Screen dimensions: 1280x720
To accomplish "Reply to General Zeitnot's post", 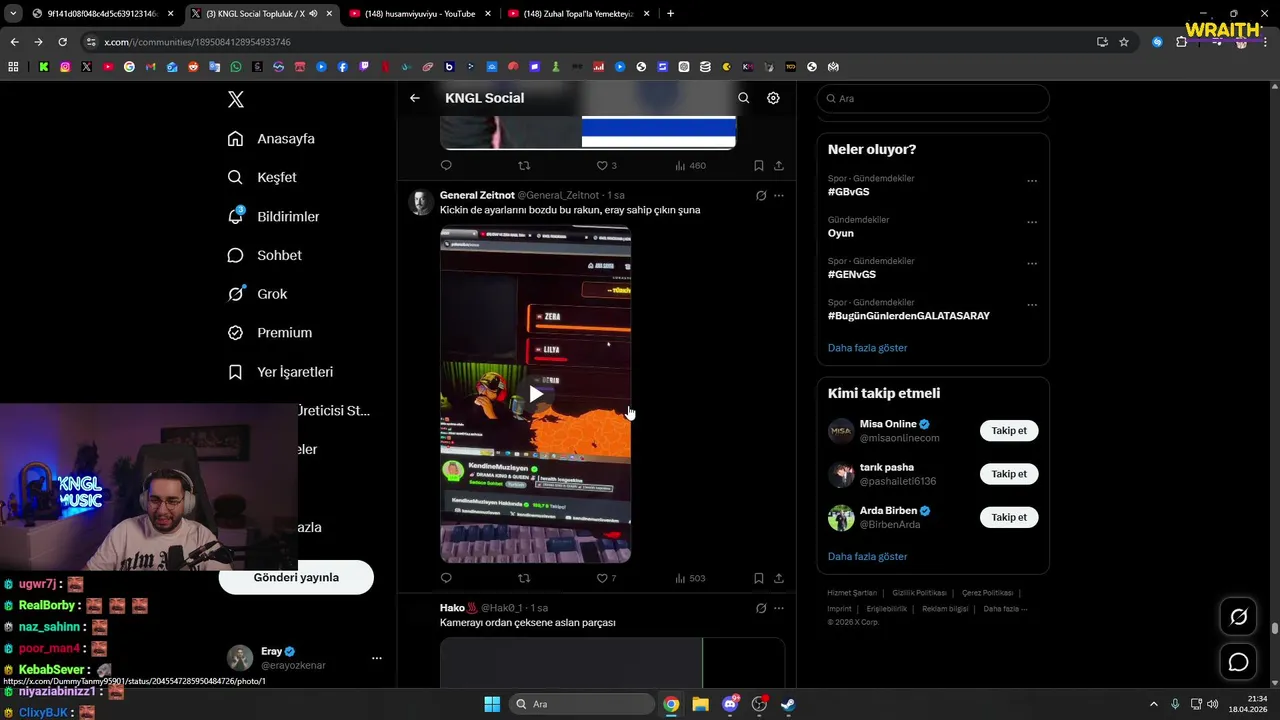I will click(x=446, y=578).
